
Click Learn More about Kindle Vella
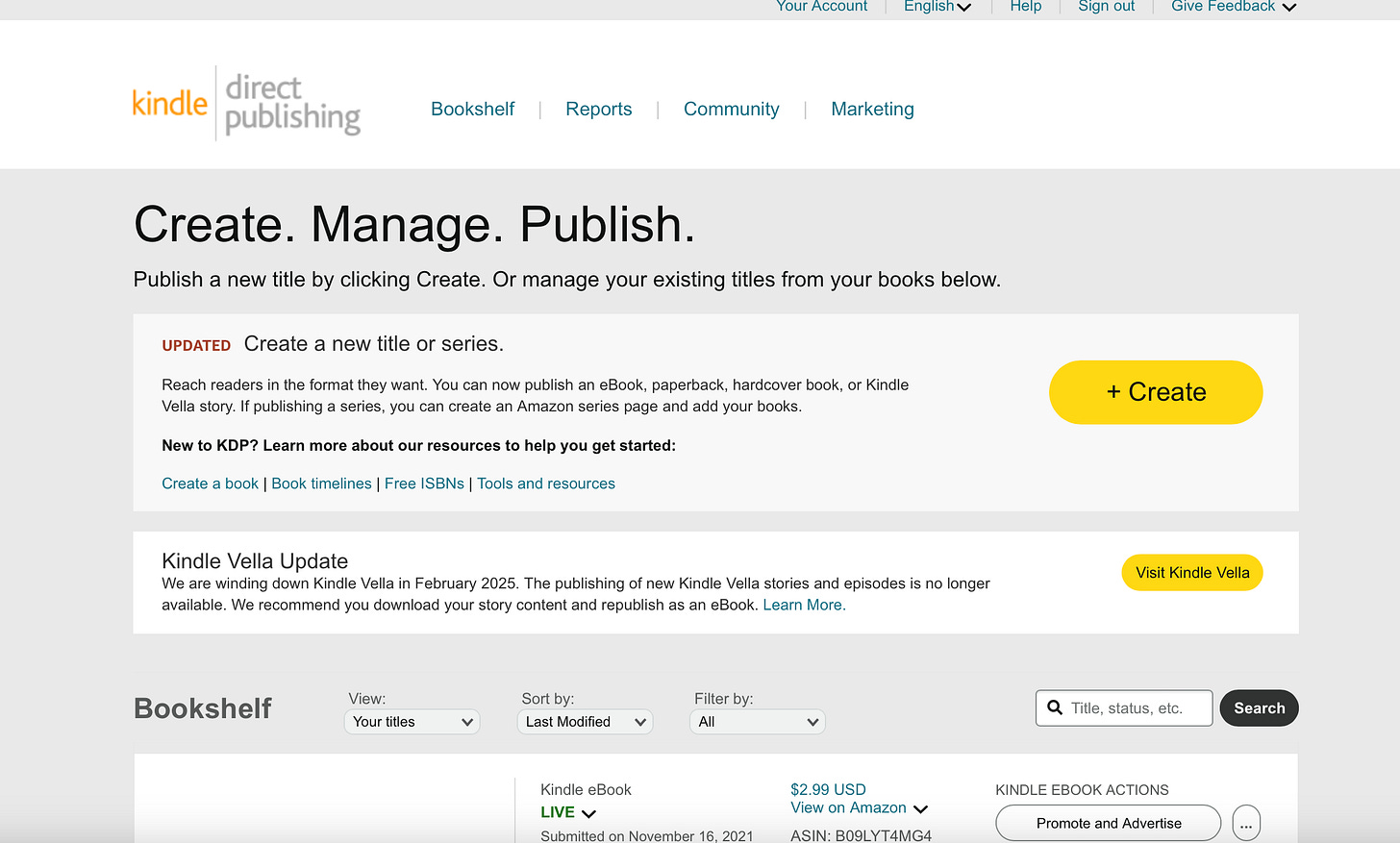[x=804, y=605]
